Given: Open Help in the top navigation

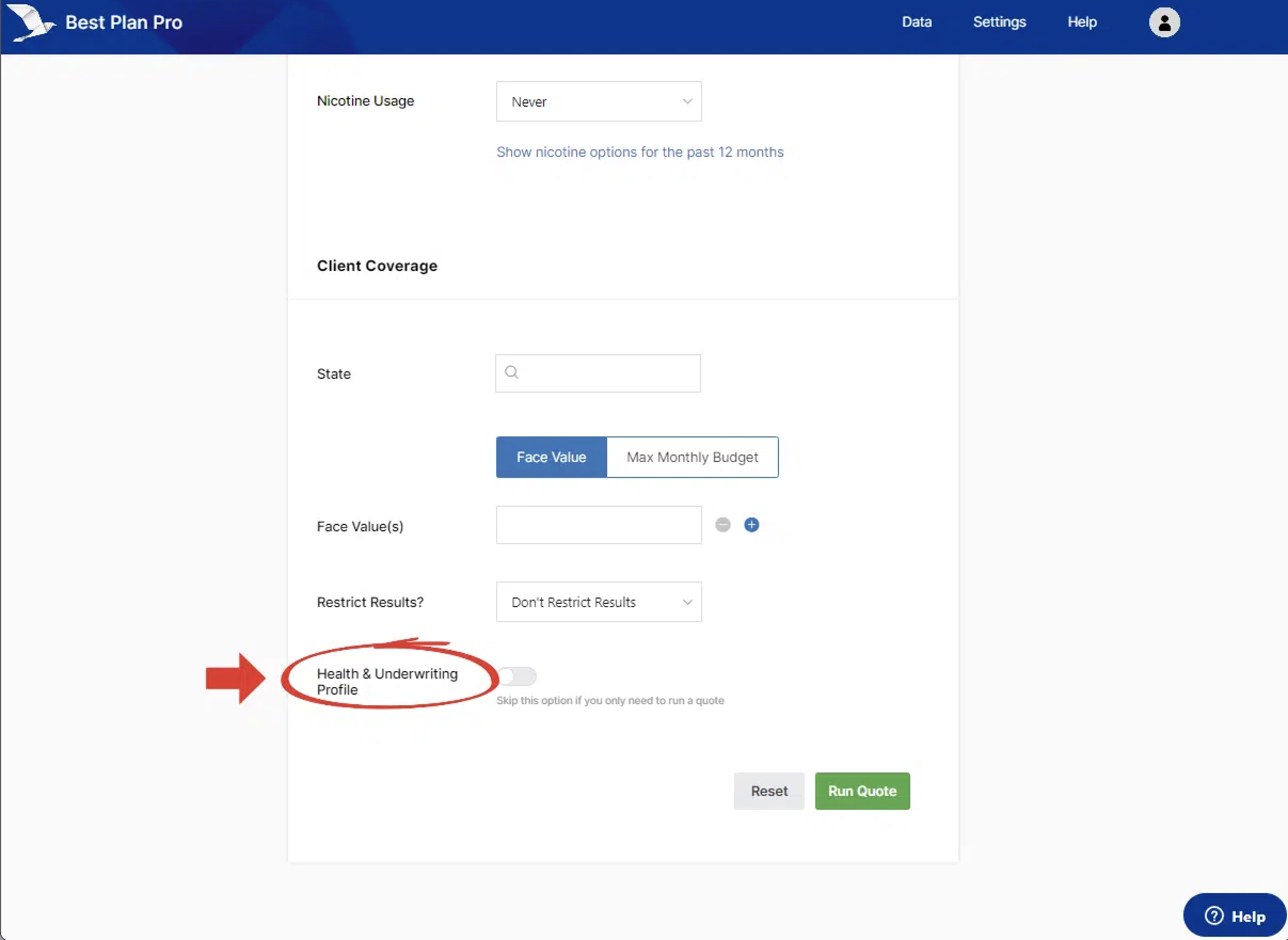Looking at the screenshot, I should tap(1082, 22).
